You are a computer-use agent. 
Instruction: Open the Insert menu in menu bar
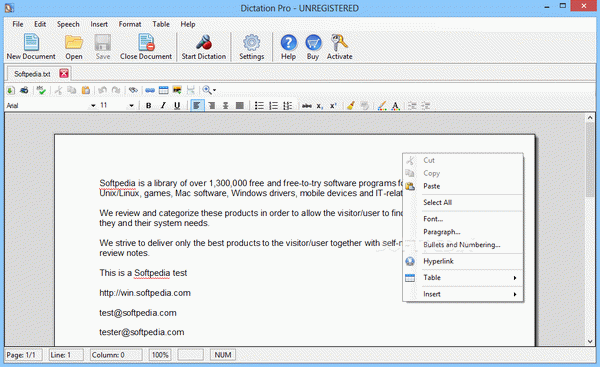pos(99,24)
